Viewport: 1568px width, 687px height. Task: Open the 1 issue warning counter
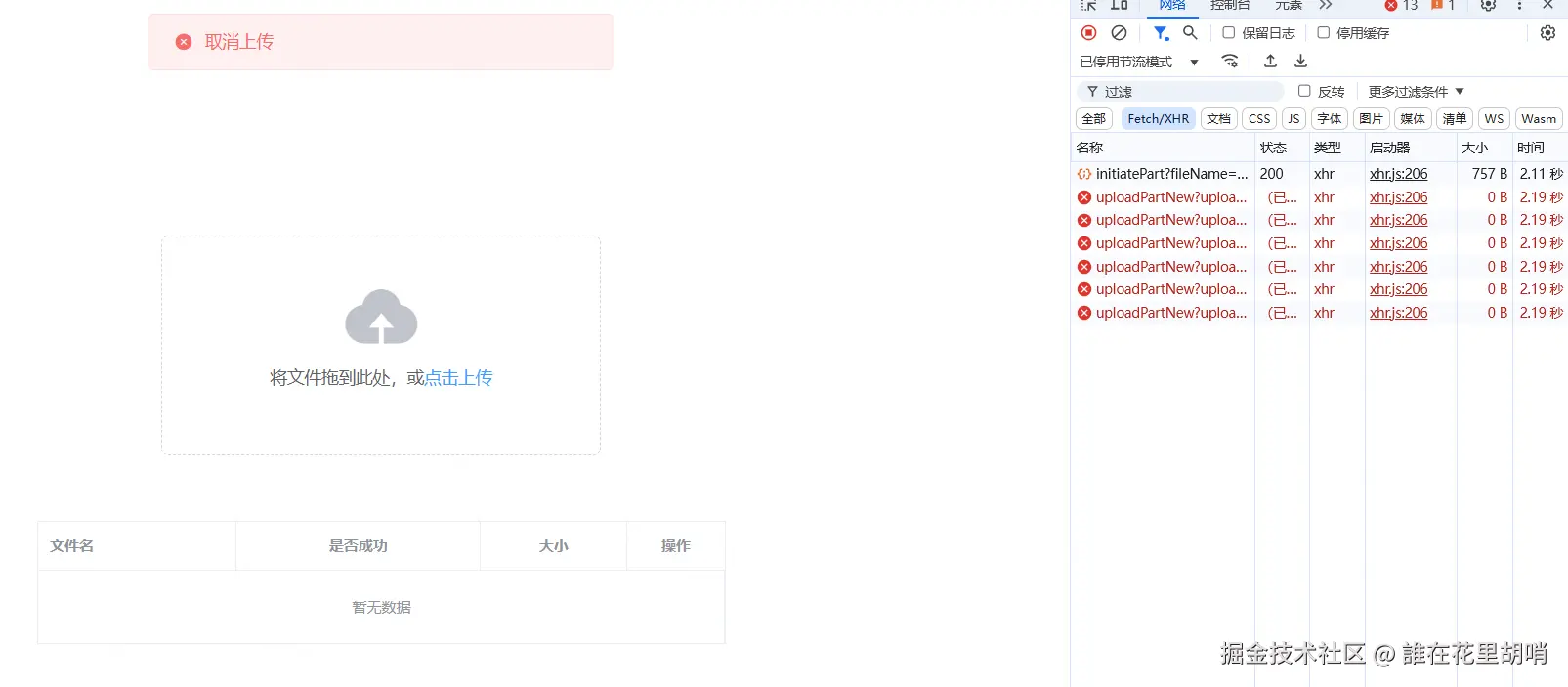click(1443, 5)
